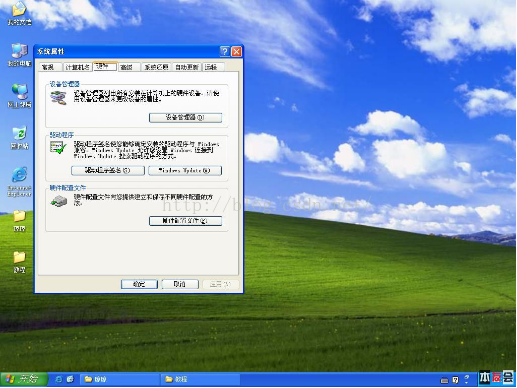Open the 系统还原 (System Restore) tab
Screen dimensions: 517x388
[x=156, y=67]
